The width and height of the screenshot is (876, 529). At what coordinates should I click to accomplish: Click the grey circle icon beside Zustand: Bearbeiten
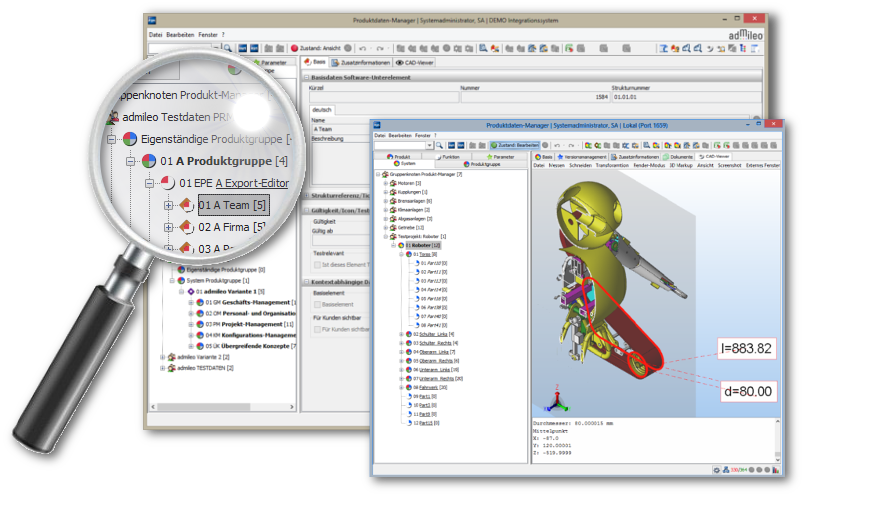[545, 145]
